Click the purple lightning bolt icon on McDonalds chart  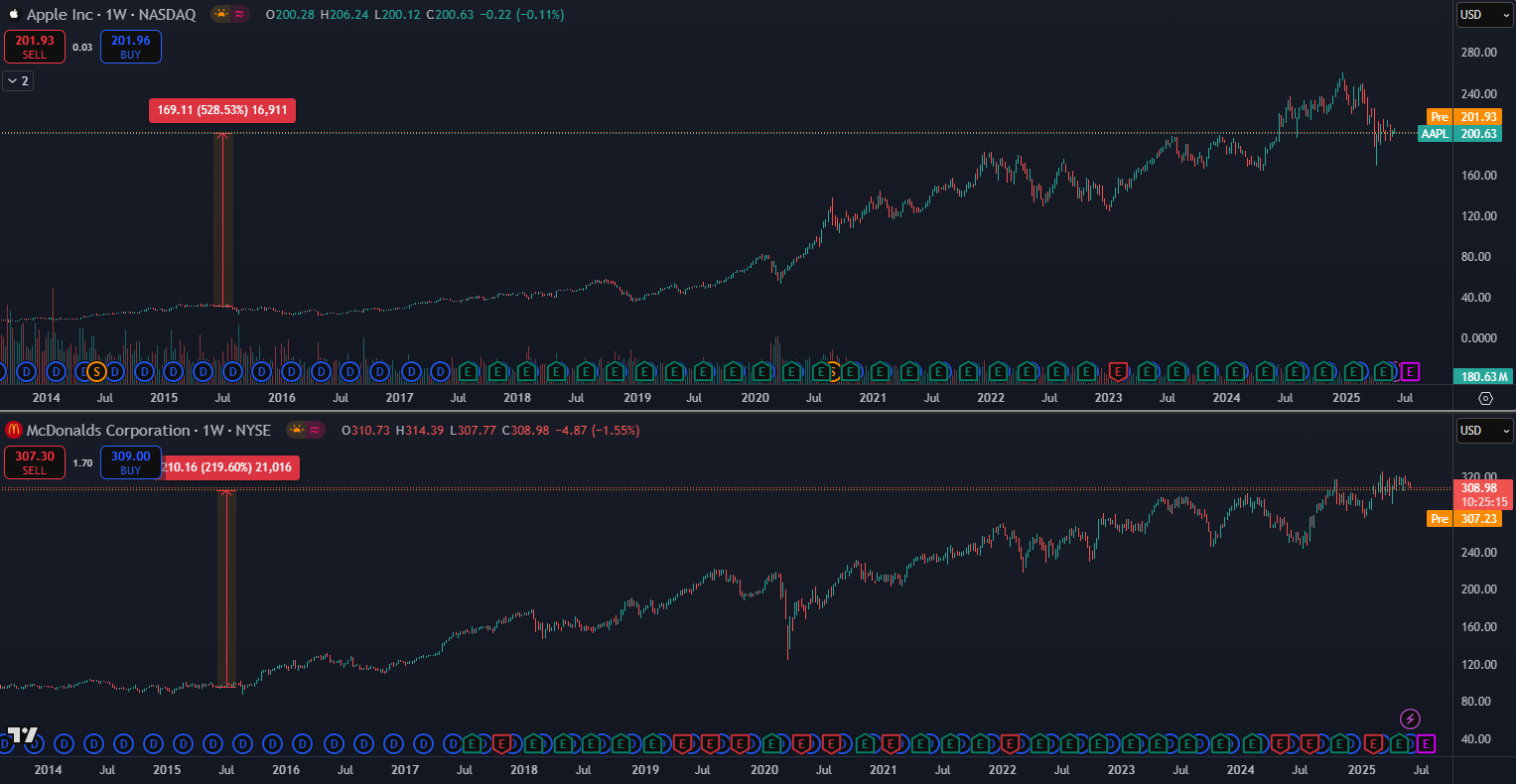[1410, 719]
